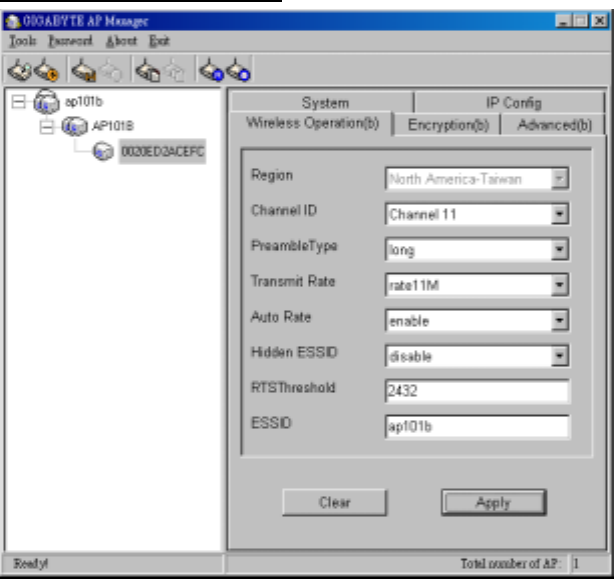Click the 'PreambleType' label

(294, 246)
